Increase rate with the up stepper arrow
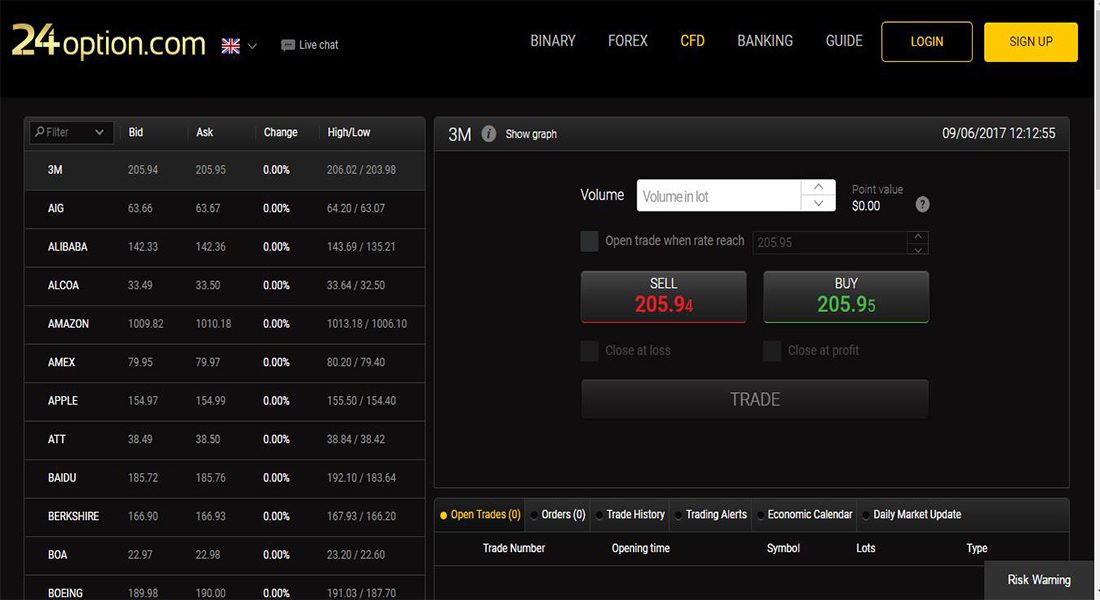Image resolution: width=1100 pixels, height=600 pixels. click(x=918, y=236)
